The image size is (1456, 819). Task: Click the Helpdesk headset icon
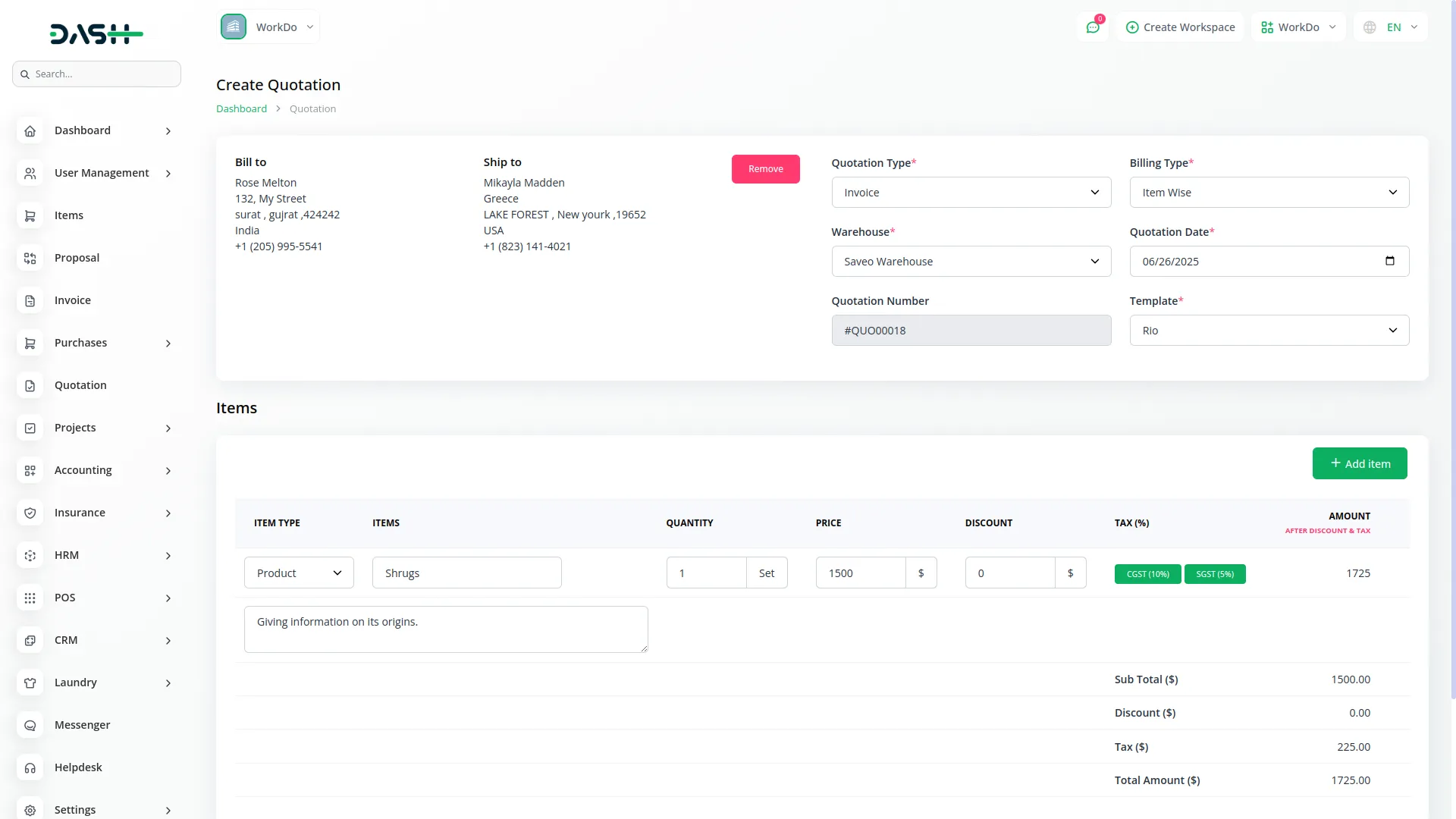tap(30, 768)
